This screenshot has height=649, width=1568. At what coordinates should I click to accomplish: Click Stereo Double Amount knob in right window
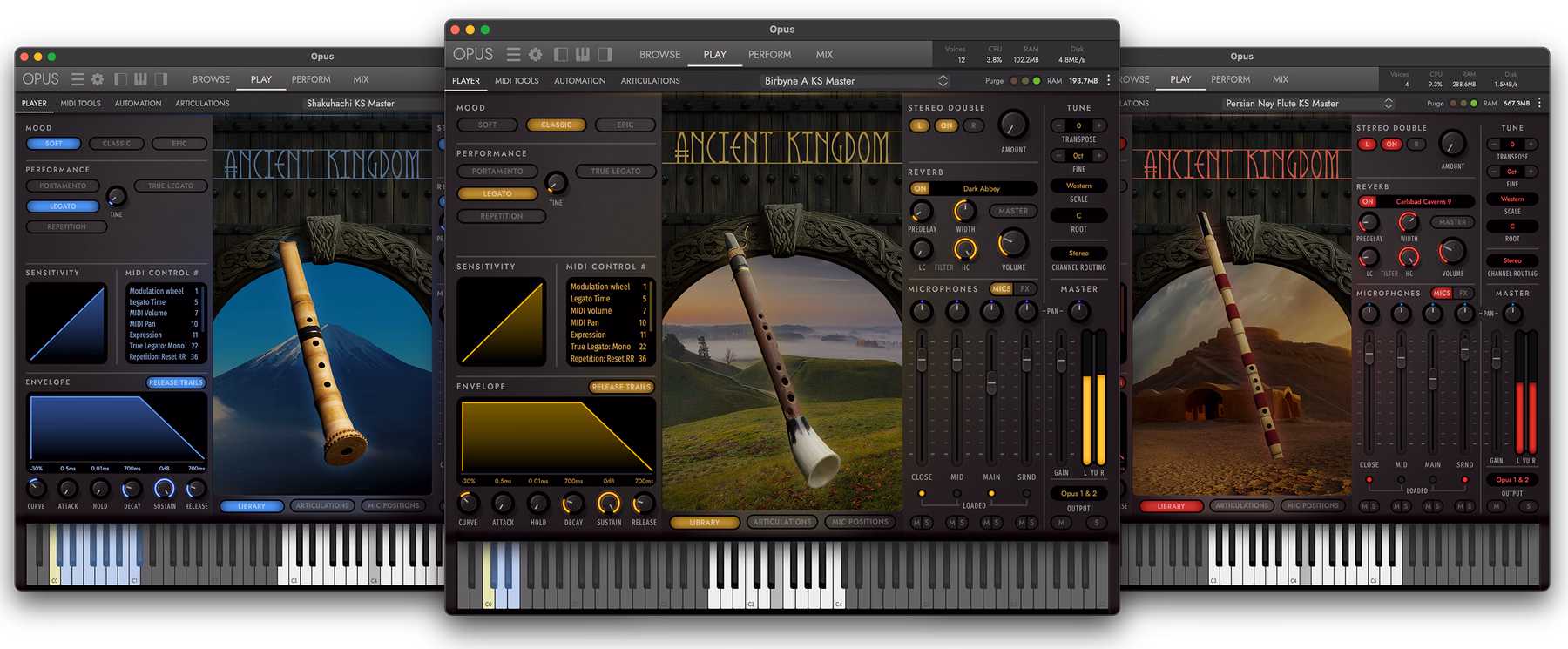click(x=1451, y=143)
